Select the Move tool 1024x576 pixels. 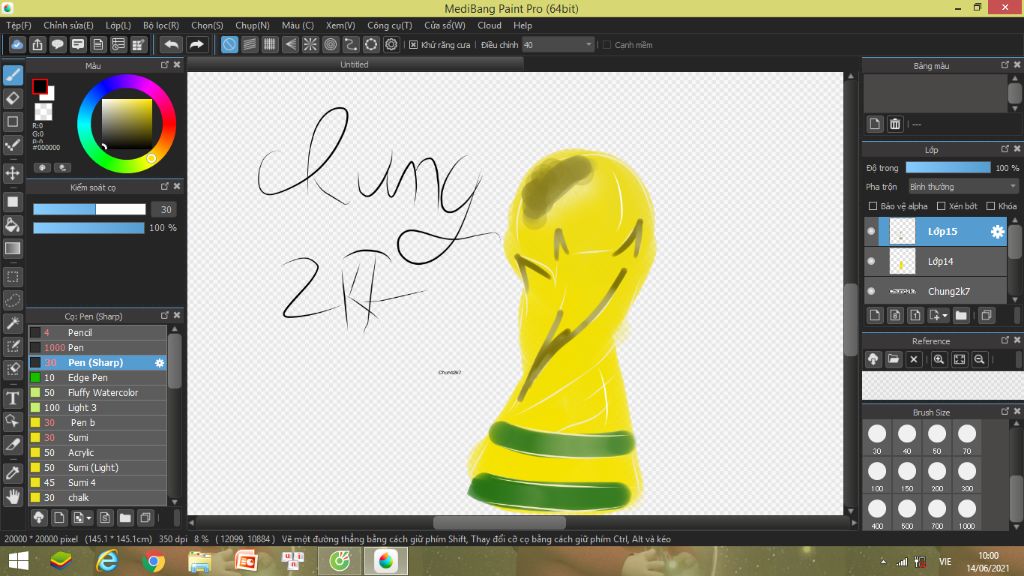coord(12,173)
